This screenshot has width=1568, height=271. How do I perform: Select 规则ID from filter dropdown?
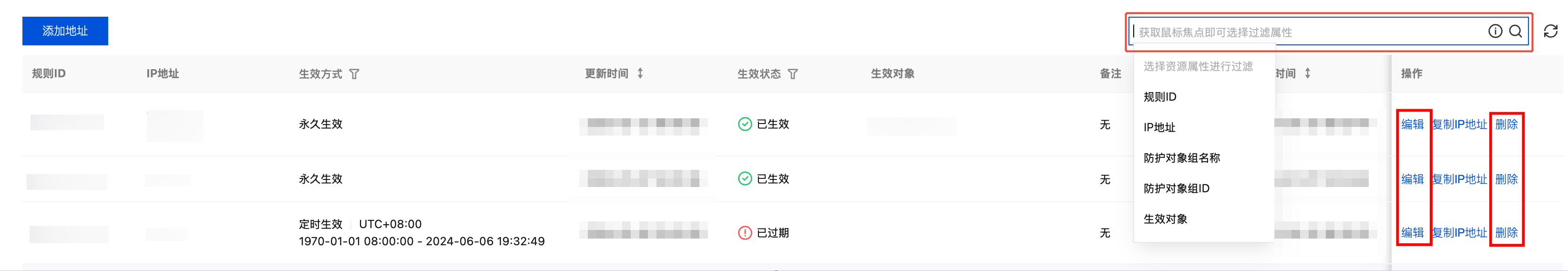(x=1159, y=97)
